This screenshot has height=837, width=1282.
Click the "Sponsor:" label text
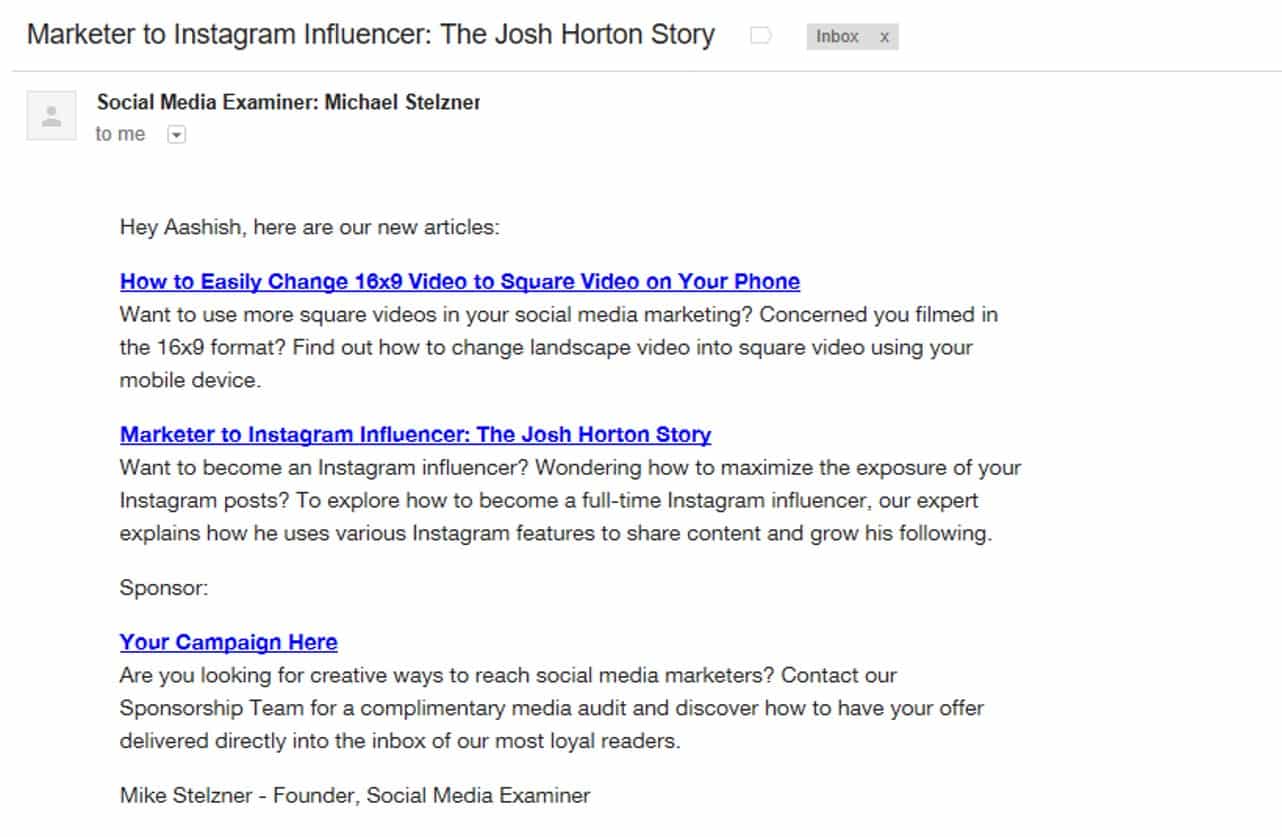click(164, 588)
